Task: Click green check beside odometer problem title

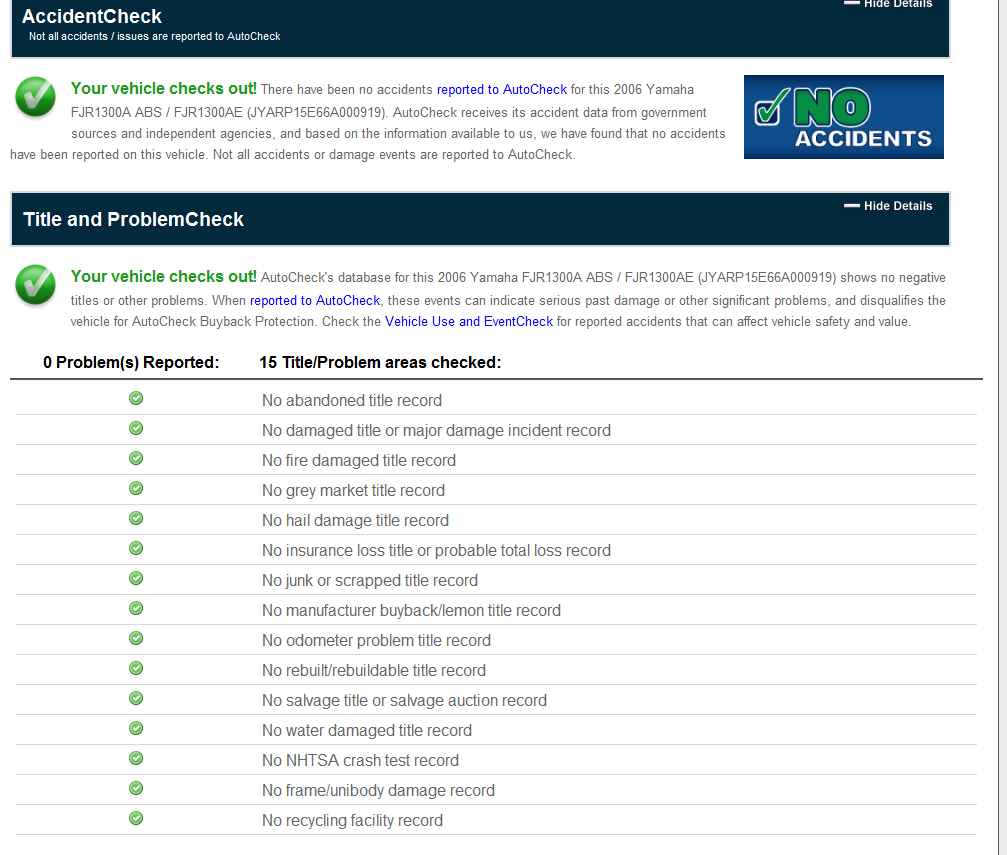Action: 136,638
